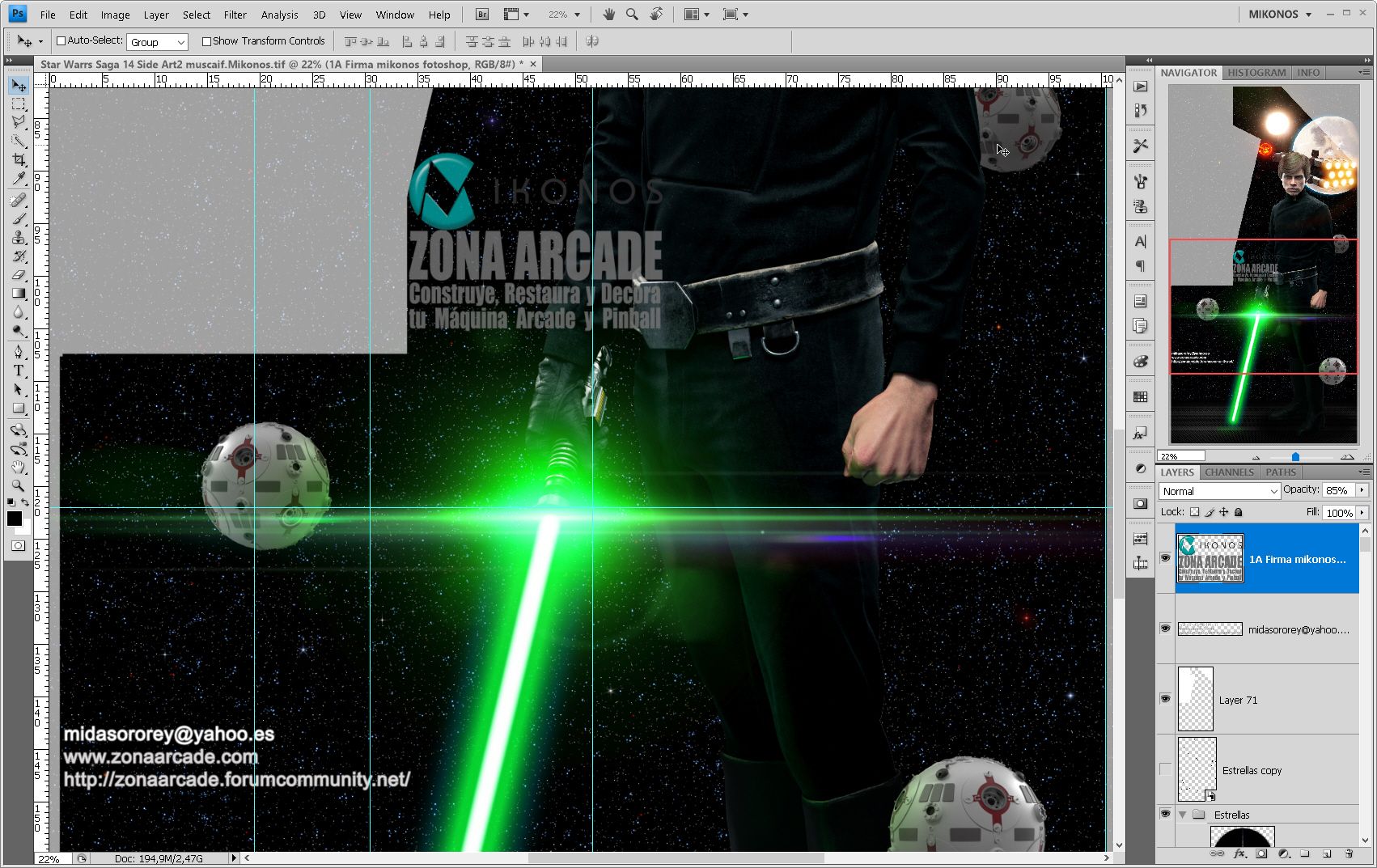This screenshot has width=1377, height=868.
Task: Select the Lasso tool
Action: click(x=19, y=122)
